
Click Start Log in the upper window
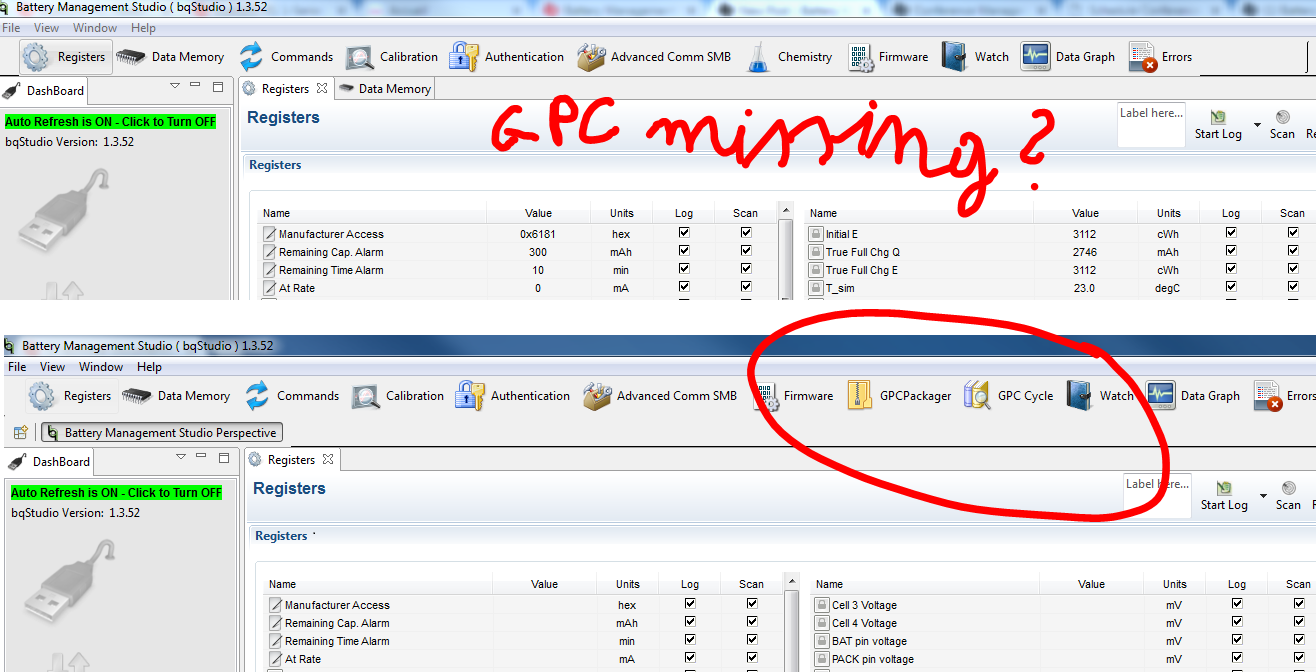coord(1218,125)
